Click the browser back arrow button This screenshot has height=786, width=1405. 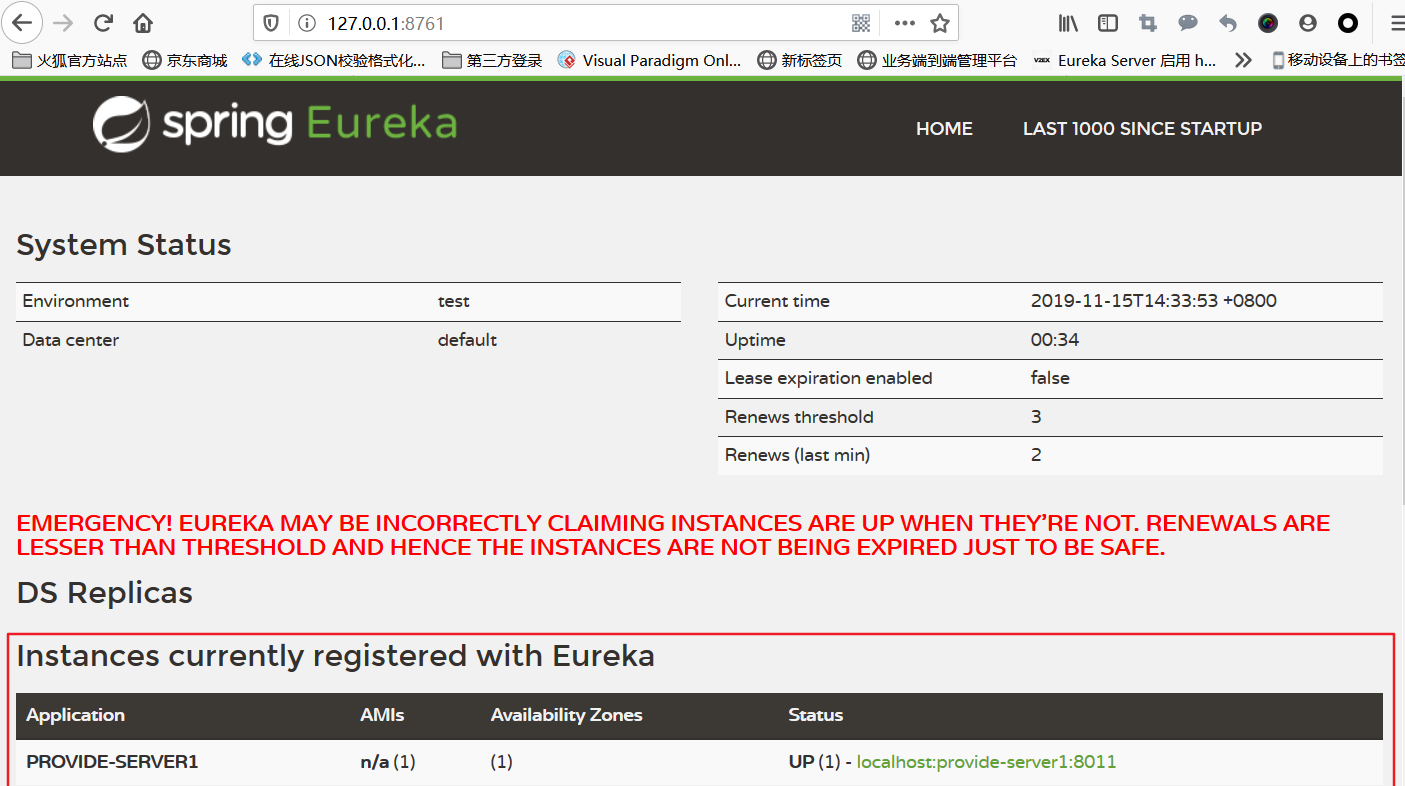coord(22,22)
